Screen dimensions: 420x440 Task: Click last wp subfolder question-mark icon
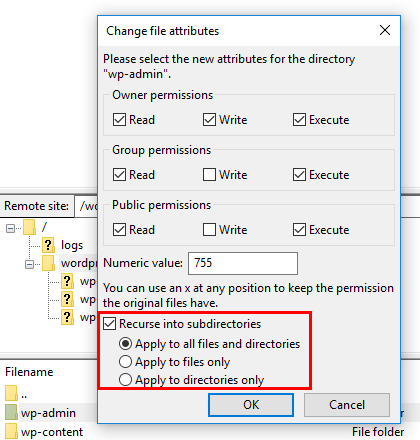tap(67, 317)
